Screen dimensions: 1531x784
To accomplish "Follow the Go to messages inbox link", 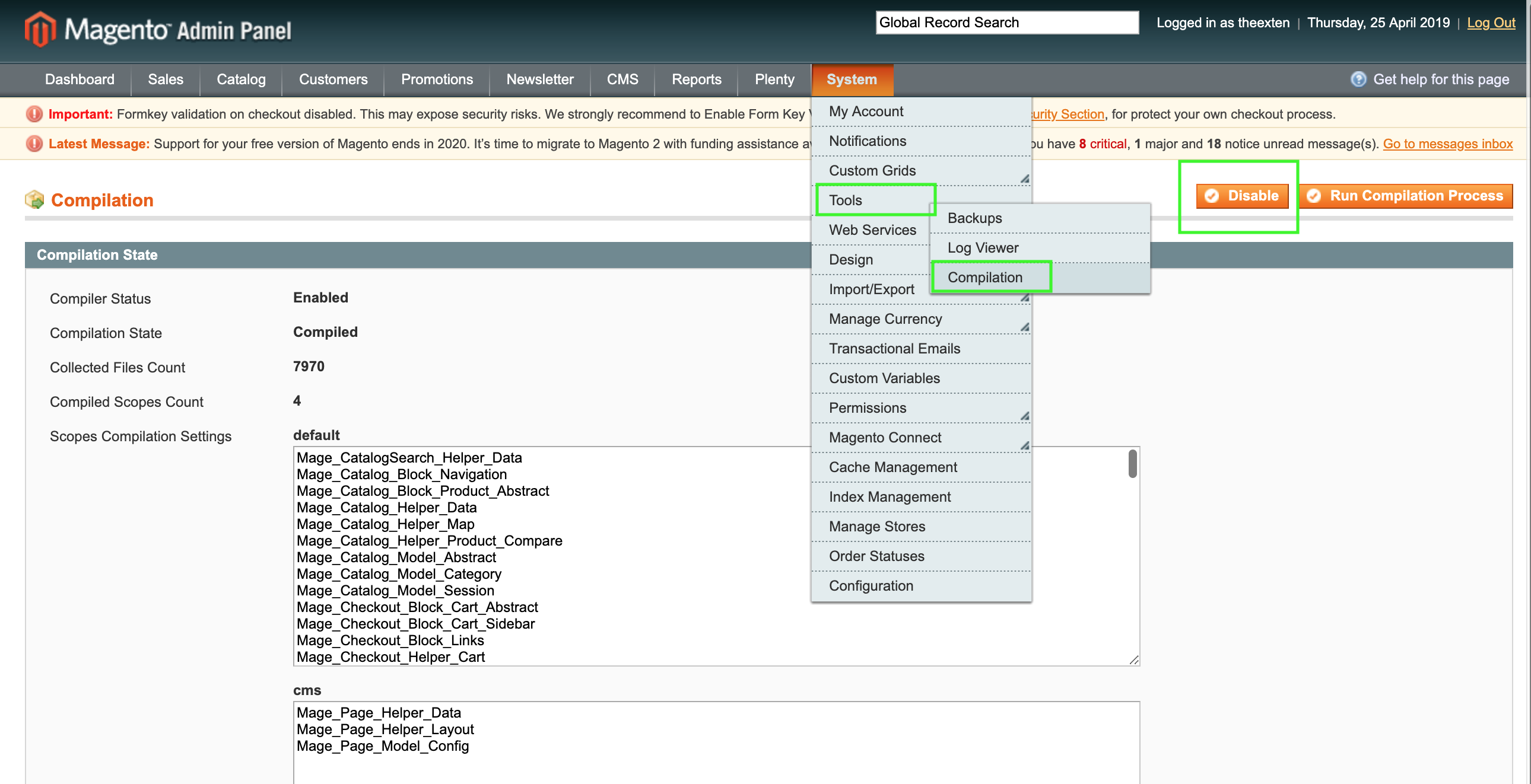I will [x=1448, y=144].
